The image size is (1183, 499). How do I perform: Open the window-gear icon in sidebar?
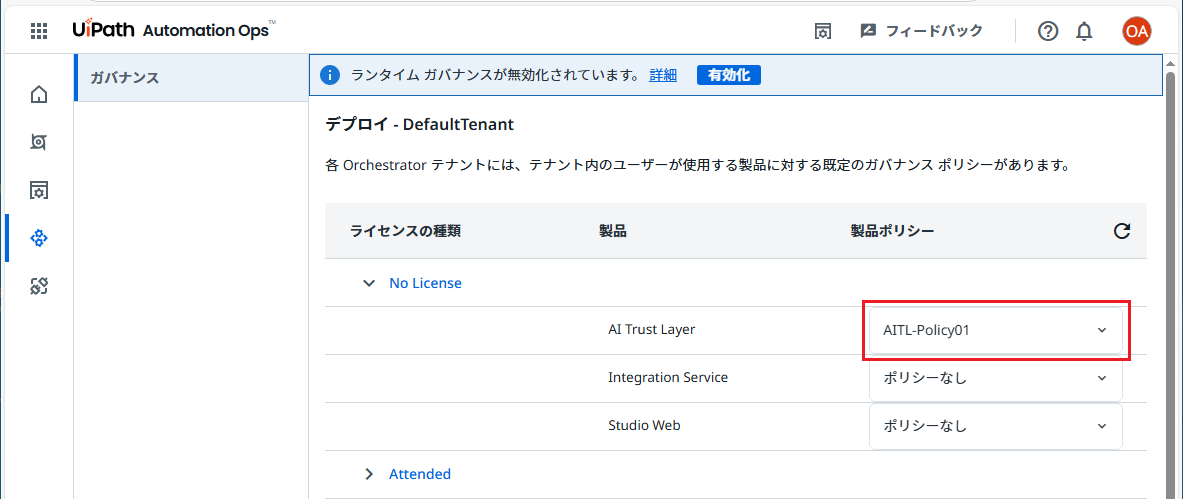coord(39,190)
